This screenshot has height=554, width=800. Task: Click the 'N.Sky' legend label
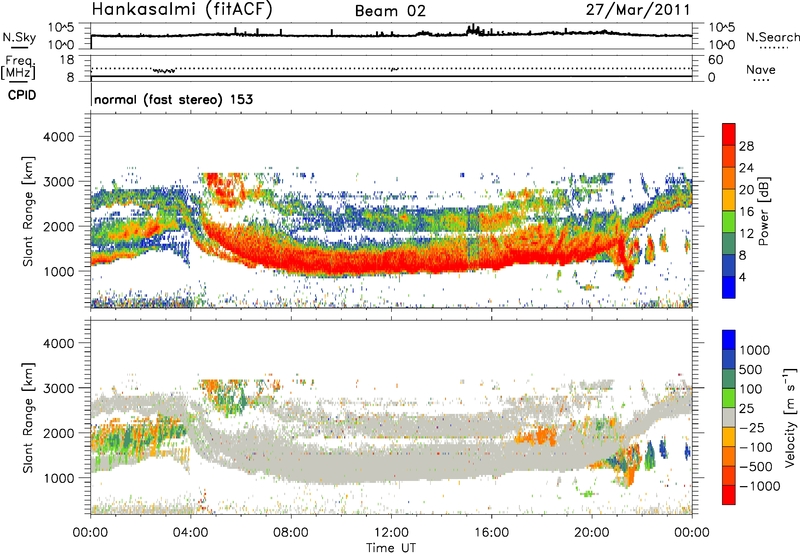(19, 37)
